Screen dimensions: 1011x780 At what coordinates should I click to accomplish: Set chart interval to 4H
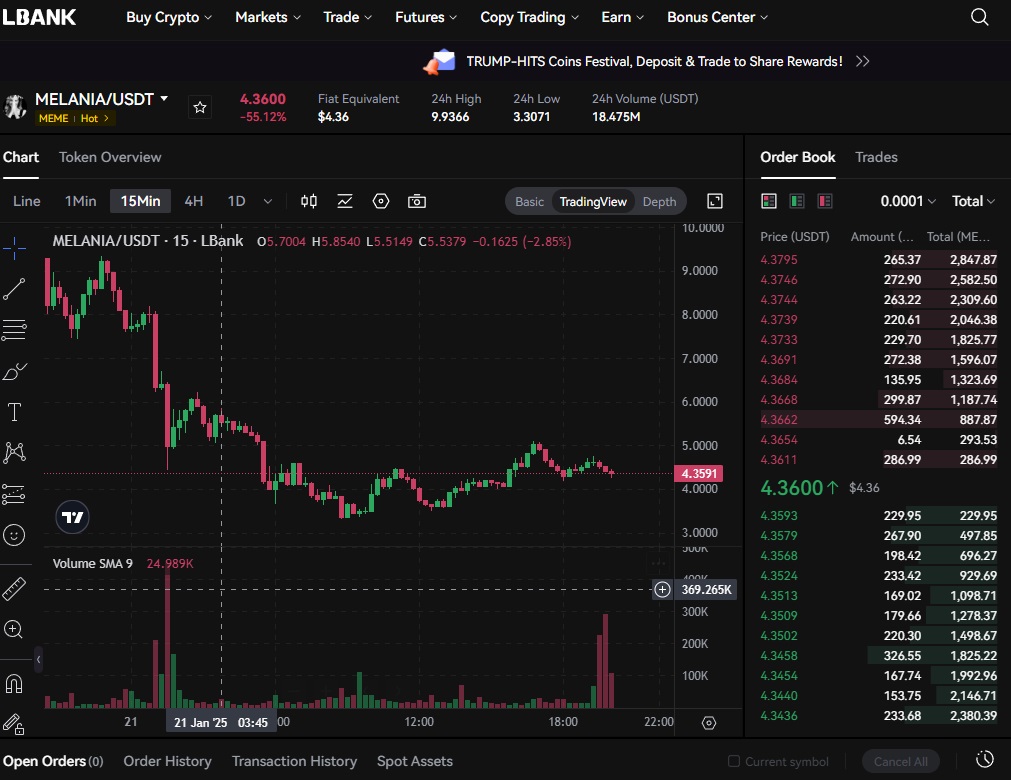pos(194,201)
